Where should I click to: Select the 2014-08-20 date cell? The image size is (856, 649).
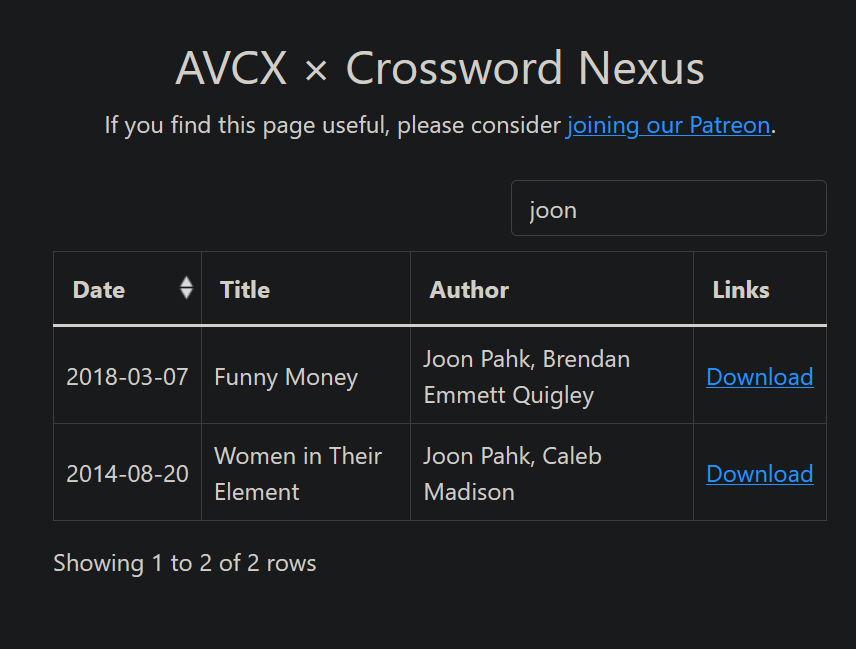[127, 473]
